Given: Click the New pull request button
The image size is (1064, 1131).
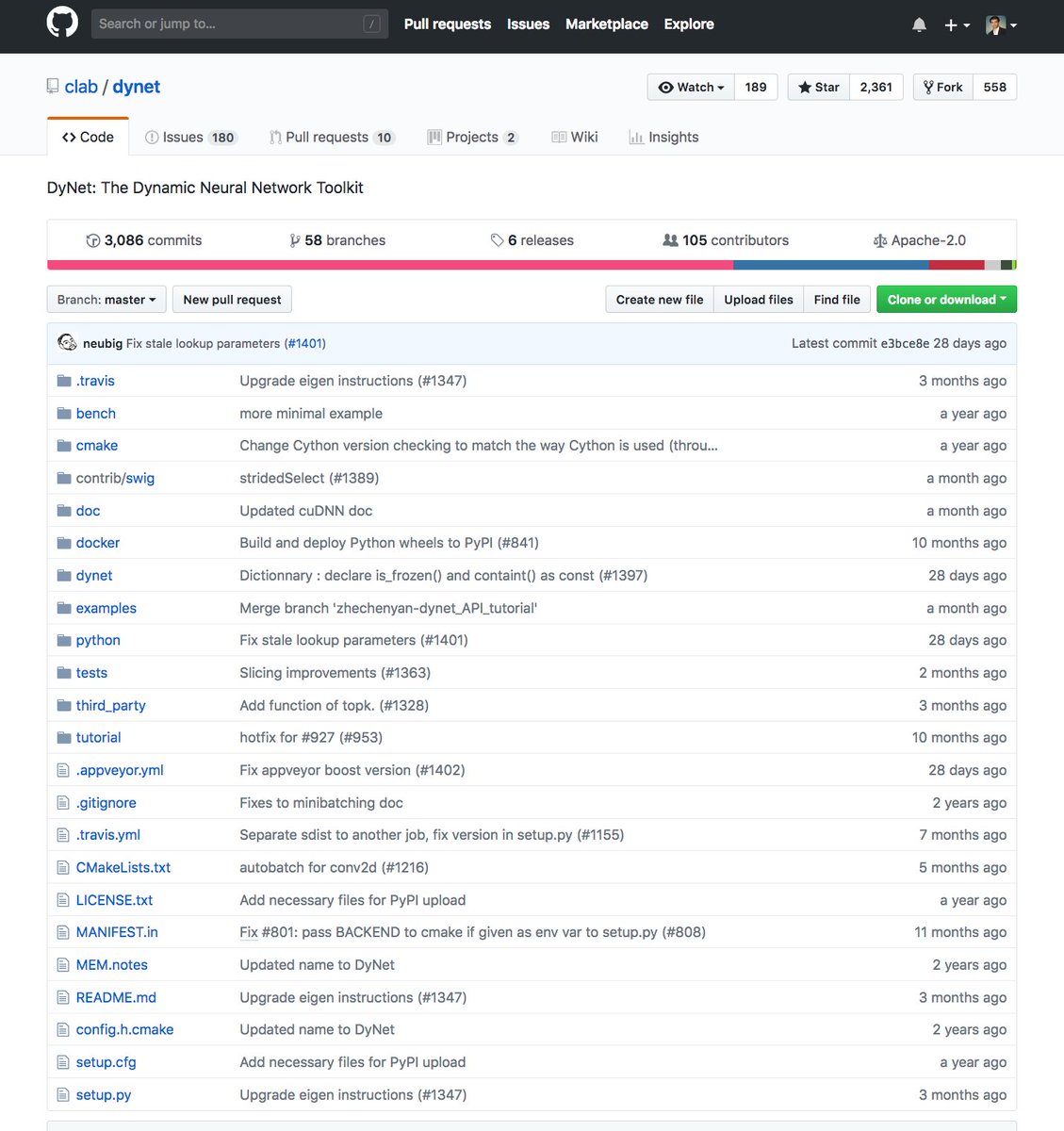Looking at the screenshot, I should 232,300.
